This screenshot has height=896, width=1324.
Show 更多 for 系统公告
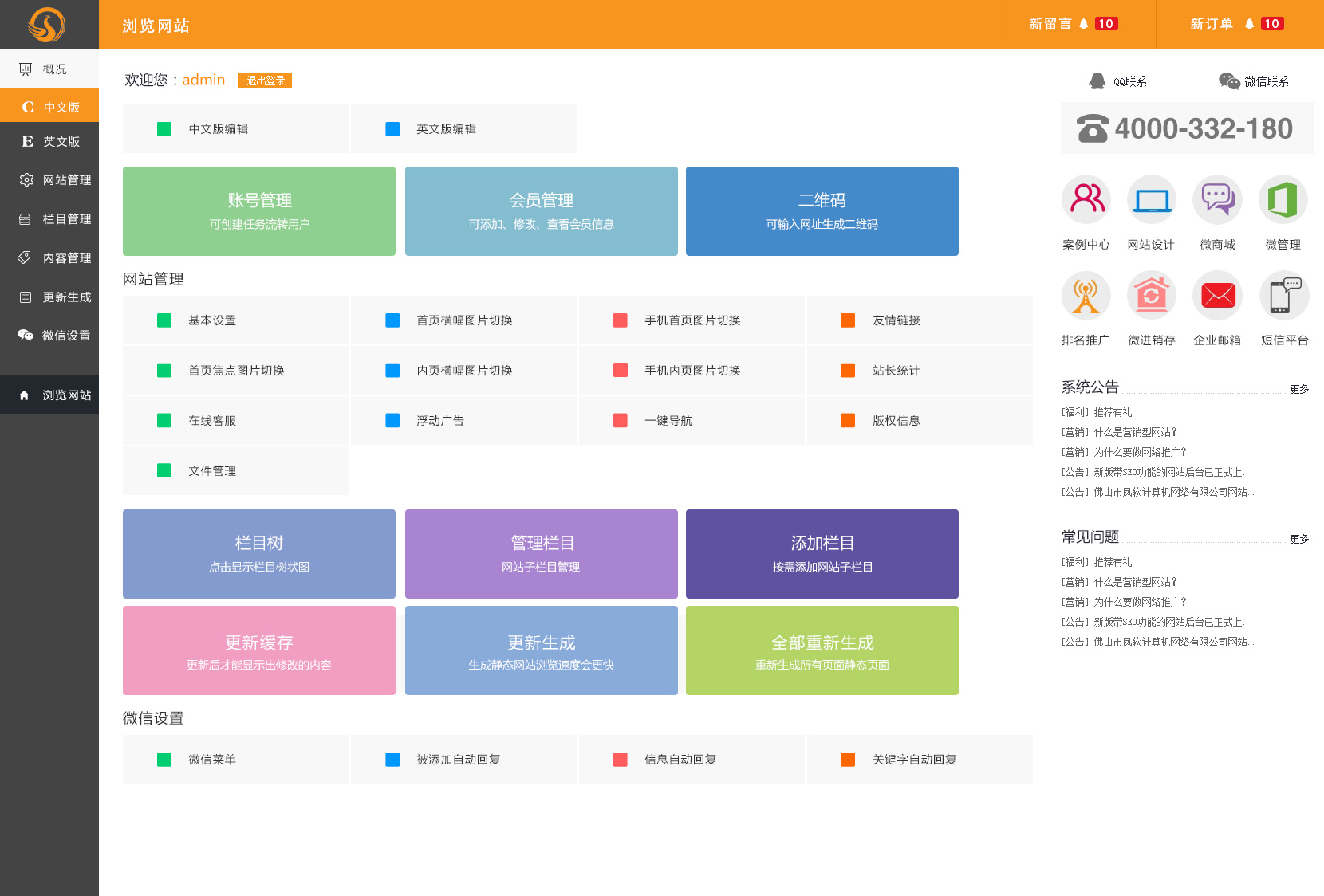pos(1299,389)
